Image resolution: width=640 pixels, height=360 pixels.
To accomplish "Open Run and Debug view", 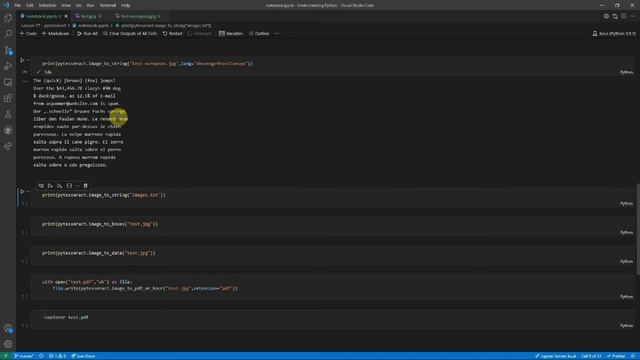I will pyautogui.click(x=8, y=66).
